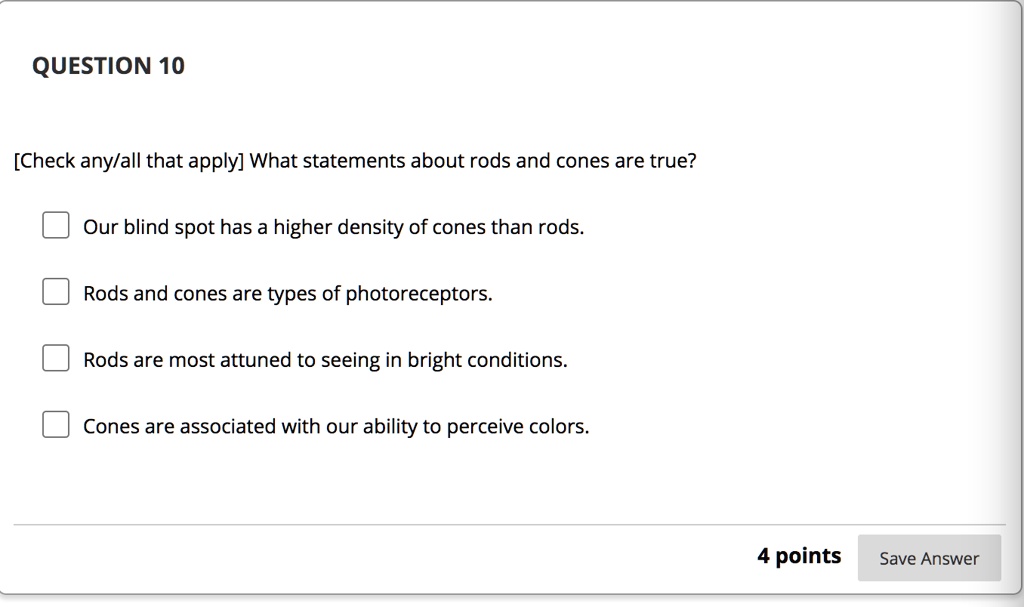Click the label mentioning perceiving colors
The image size is (1024, 607).
(336, 425)
